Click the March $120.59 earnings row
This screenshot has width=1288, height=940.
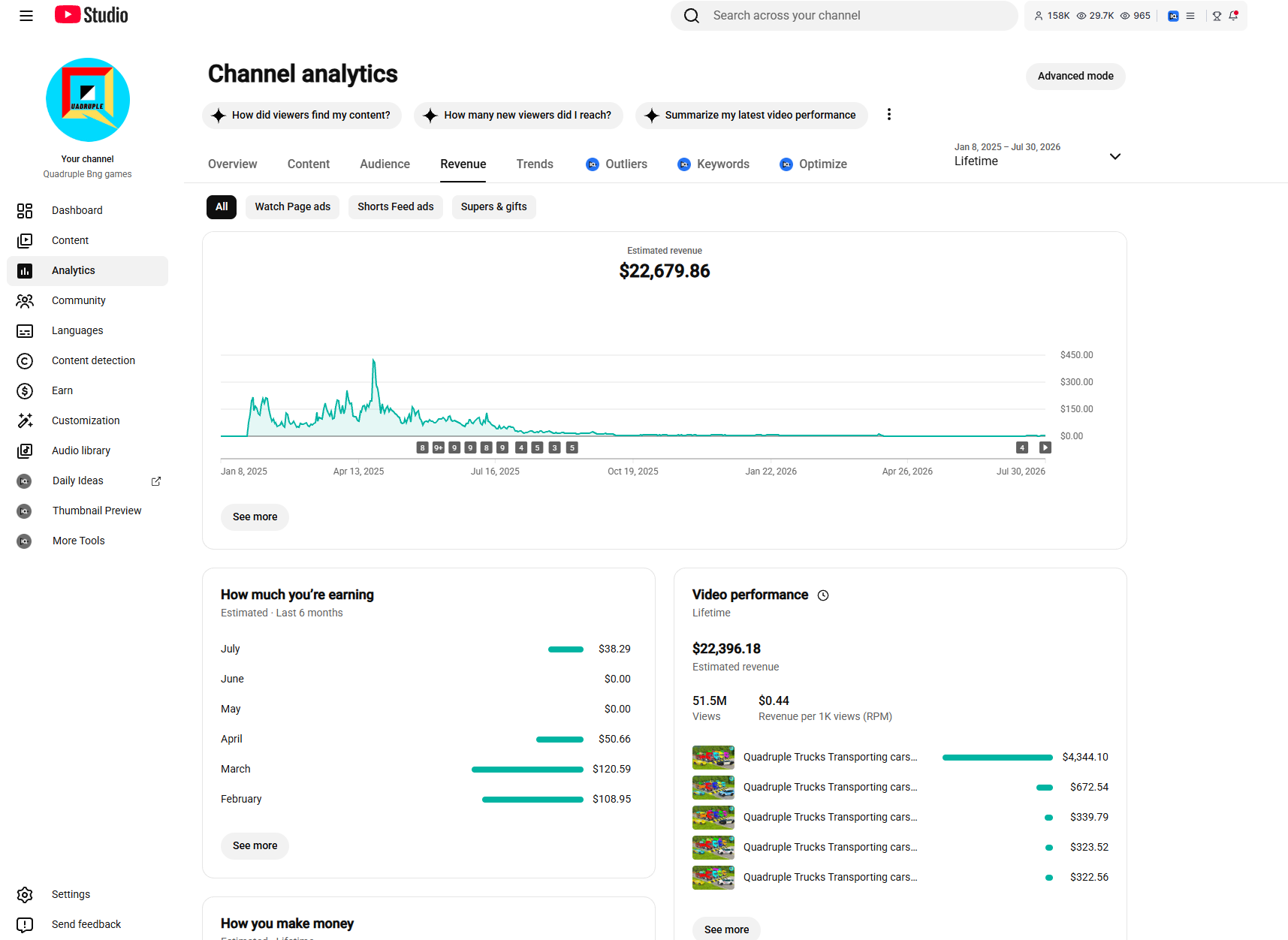coord(426,770)
